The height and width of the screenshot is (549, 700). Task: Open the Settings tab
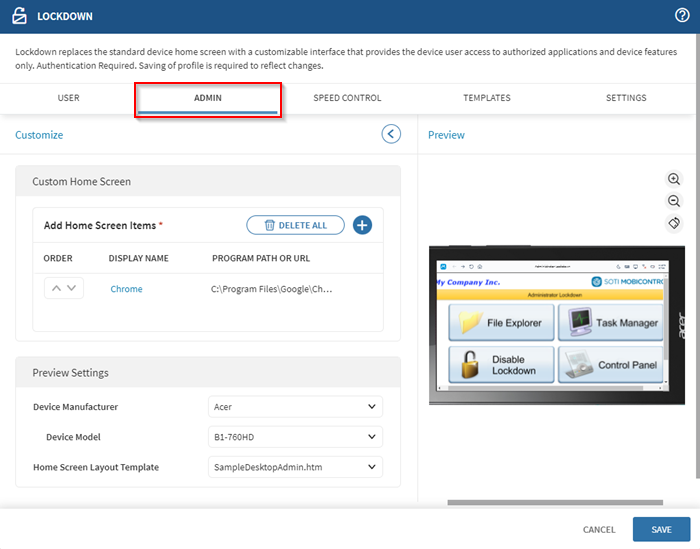click(626, 98)
